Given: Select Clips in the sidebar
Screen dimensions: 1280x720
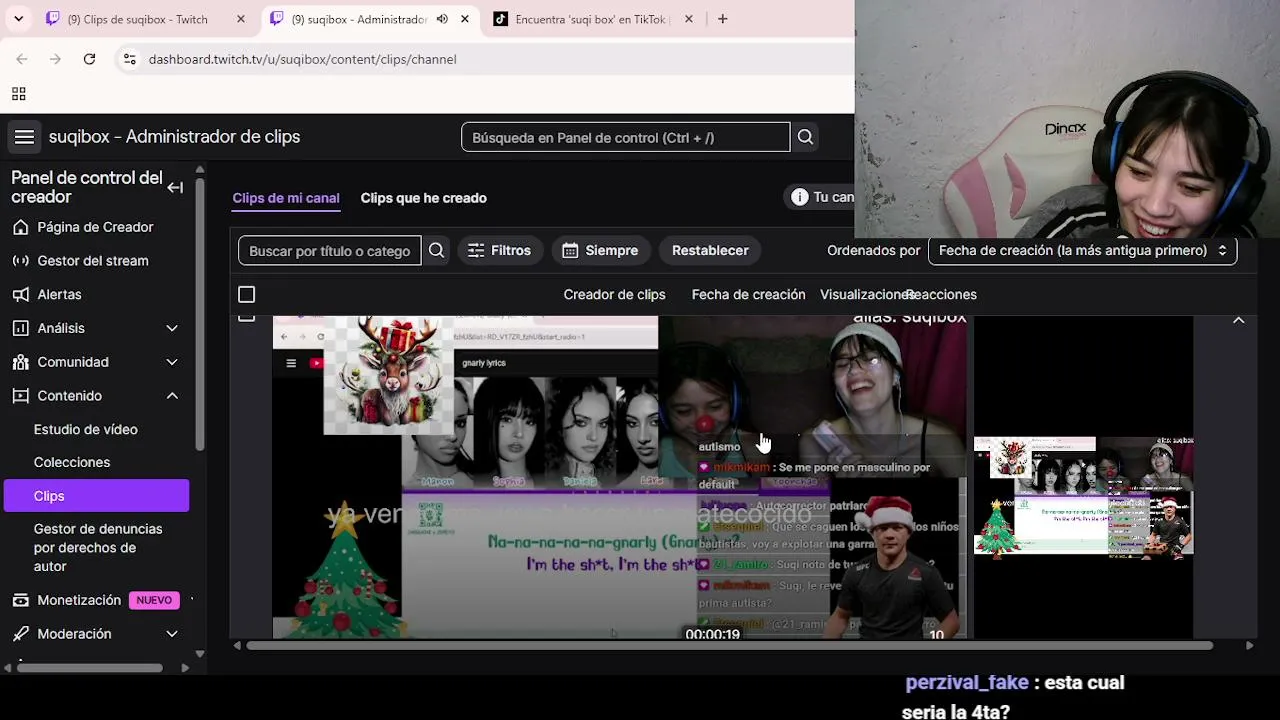Looking at the screenshot, I should tap(96, 496).
